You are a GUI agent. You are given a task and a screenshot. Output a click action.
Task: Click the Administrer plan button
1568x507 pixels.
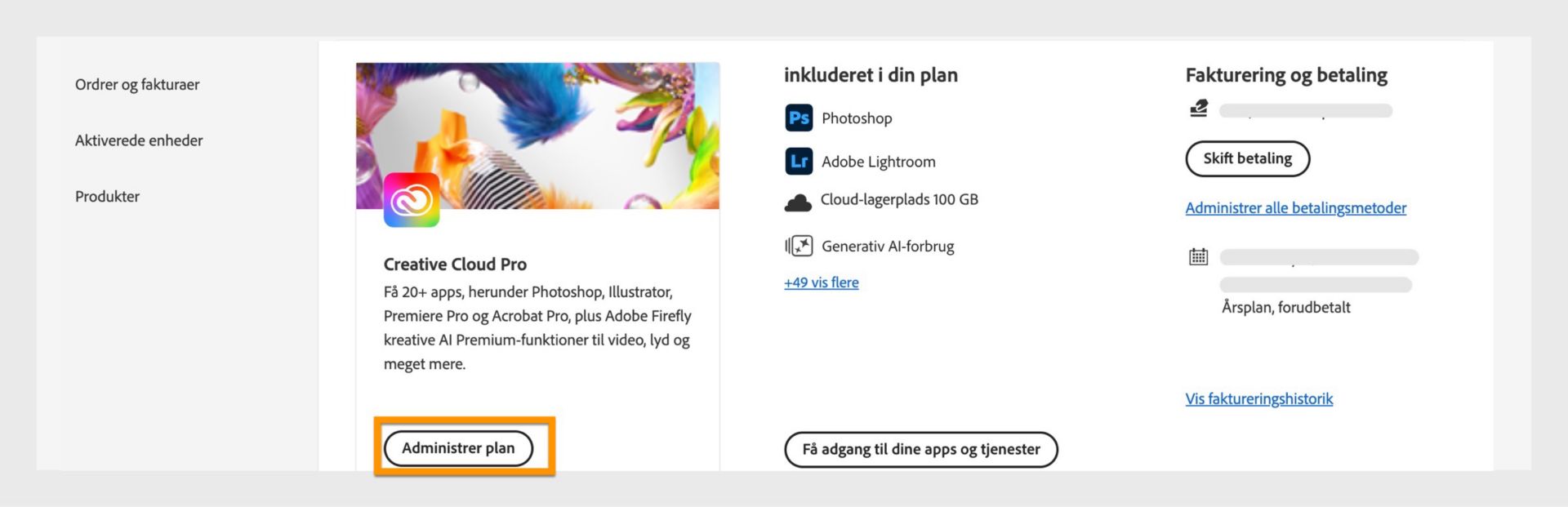[x=459, y=447]
